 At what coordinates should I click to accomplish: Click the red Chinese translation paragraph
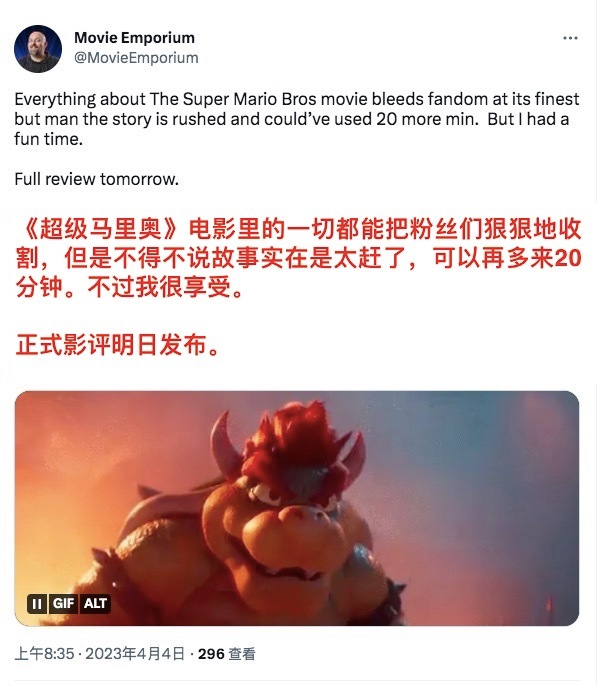(x=298, y=258)
